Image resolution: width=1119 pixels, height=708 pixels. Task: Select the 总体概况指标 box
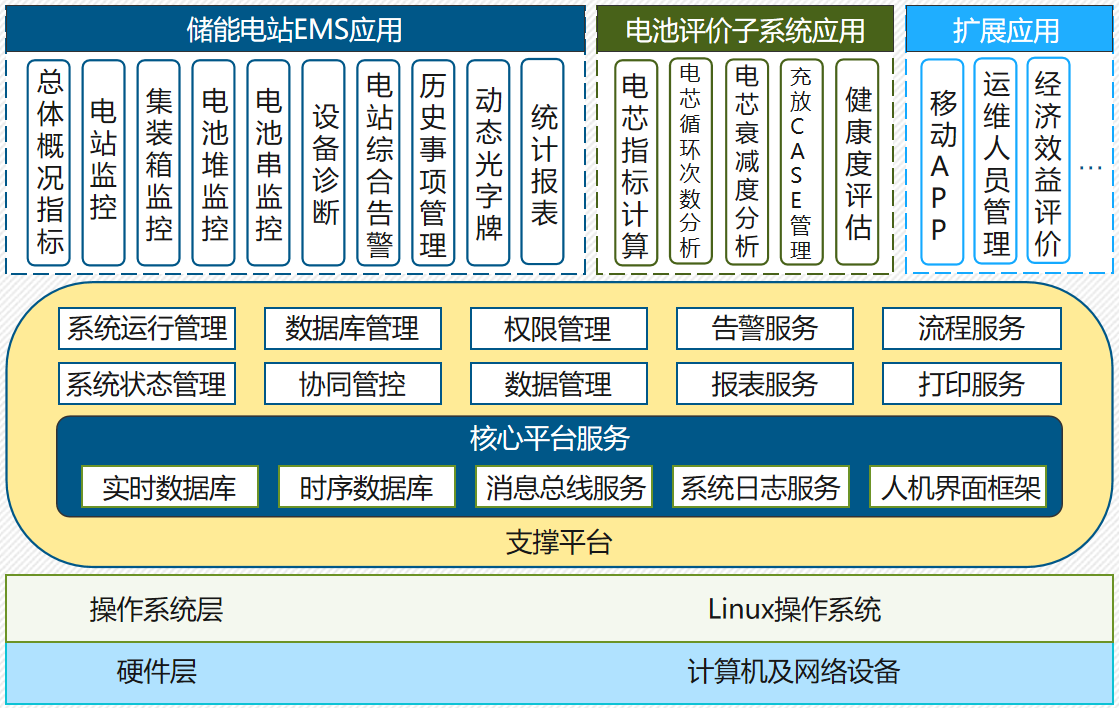coord(49,163)
